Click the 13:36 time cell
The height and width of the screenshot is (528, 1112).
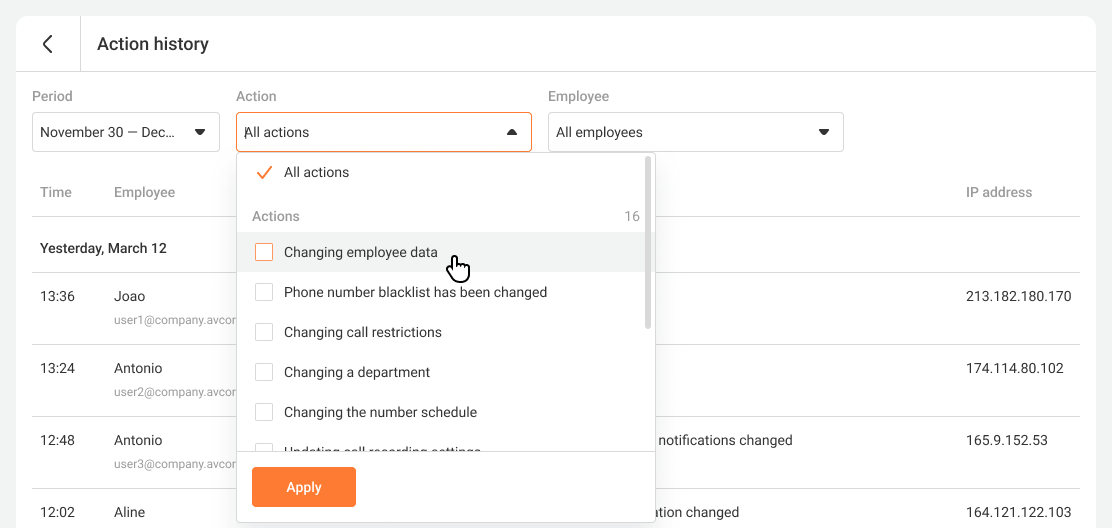point(57,296)
